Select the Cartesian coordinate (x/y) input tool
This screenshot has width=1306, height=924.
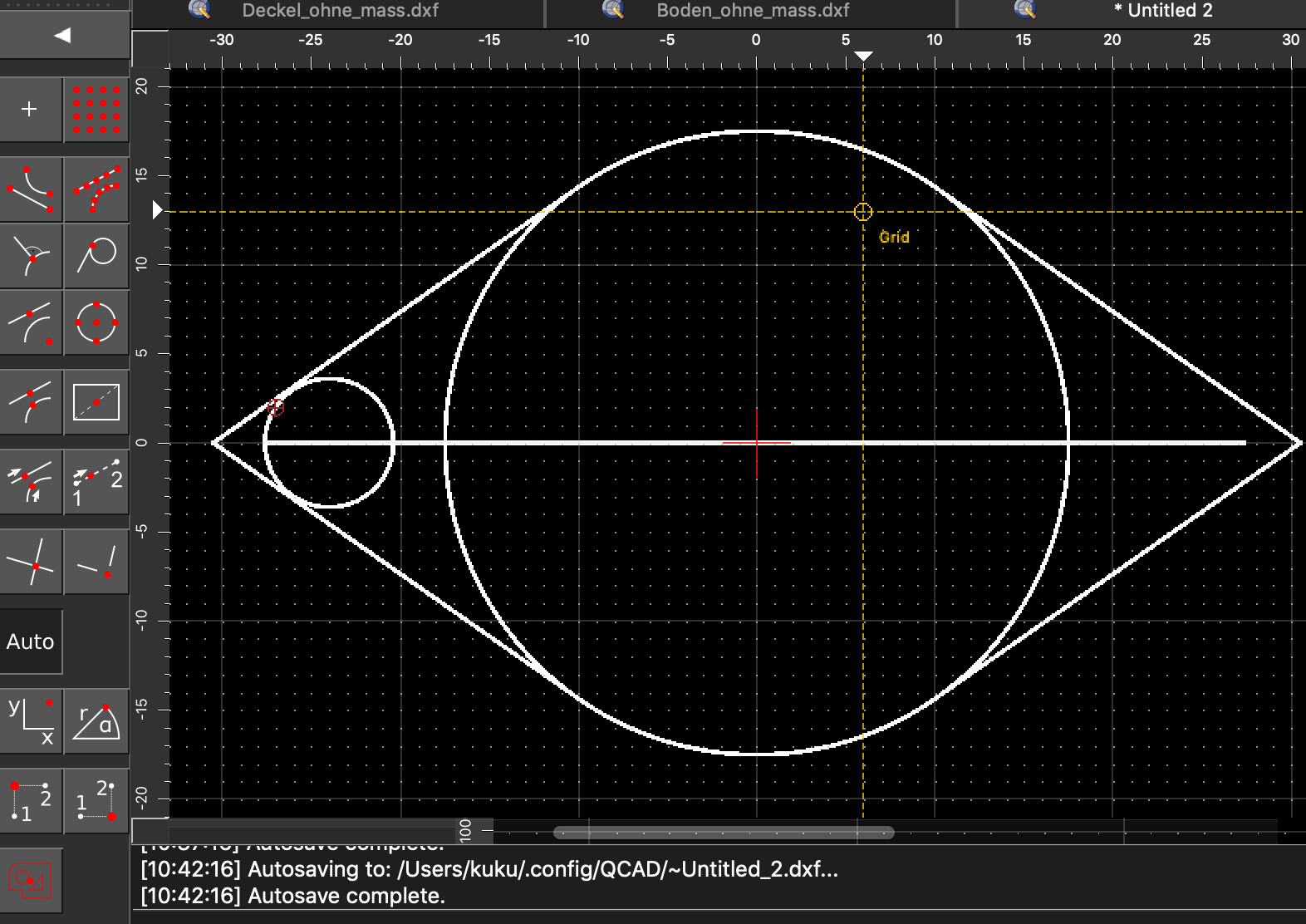31,721
